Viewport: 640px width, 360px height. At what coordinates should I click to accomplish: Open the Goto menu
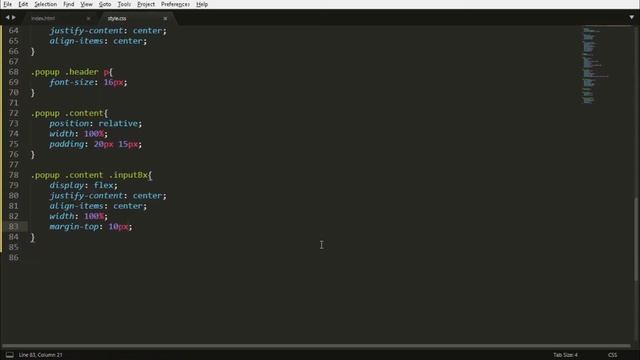[x=105, y=4]
